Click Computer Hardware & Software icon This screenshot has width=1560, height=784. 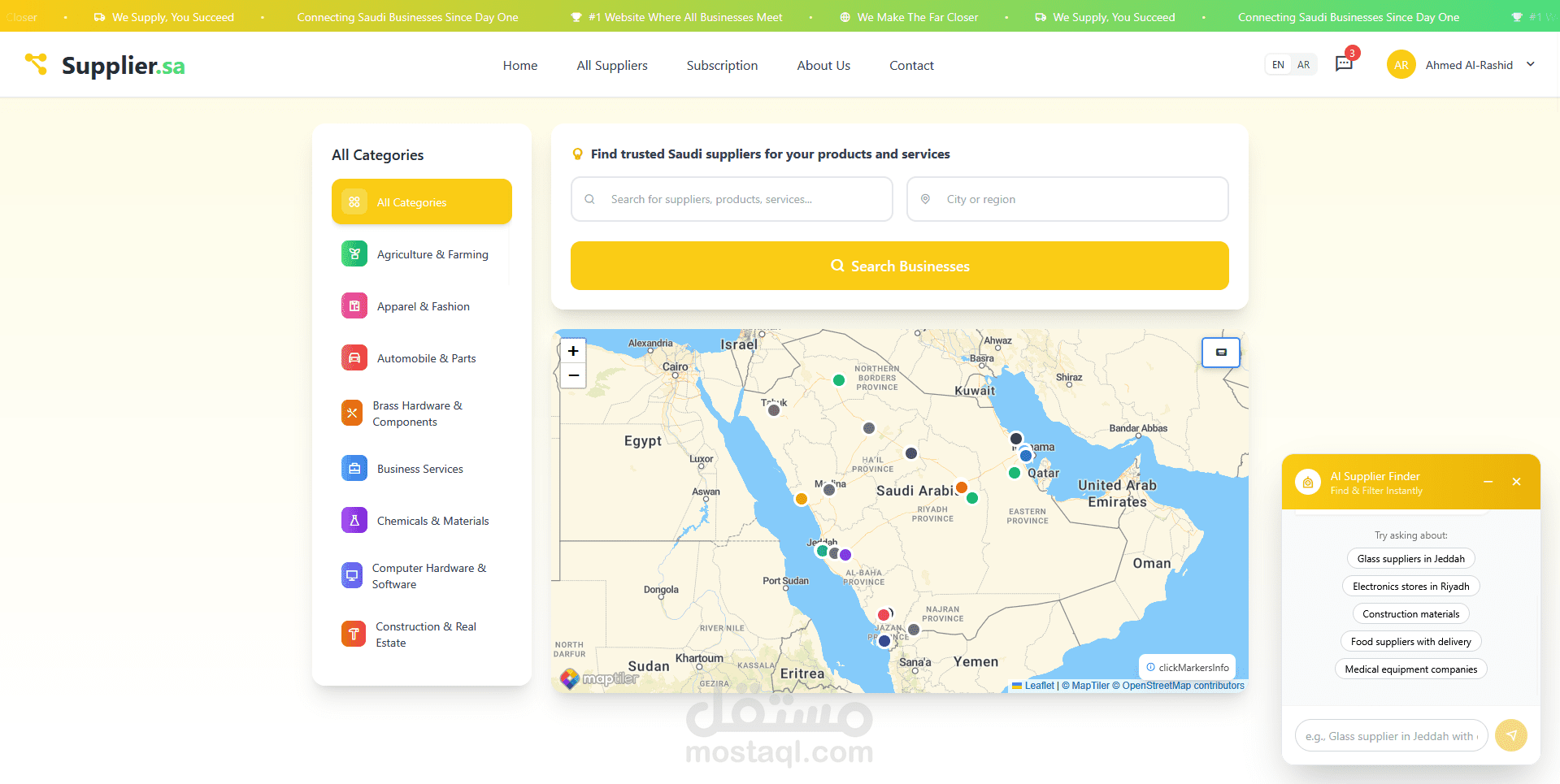point(352,575)
